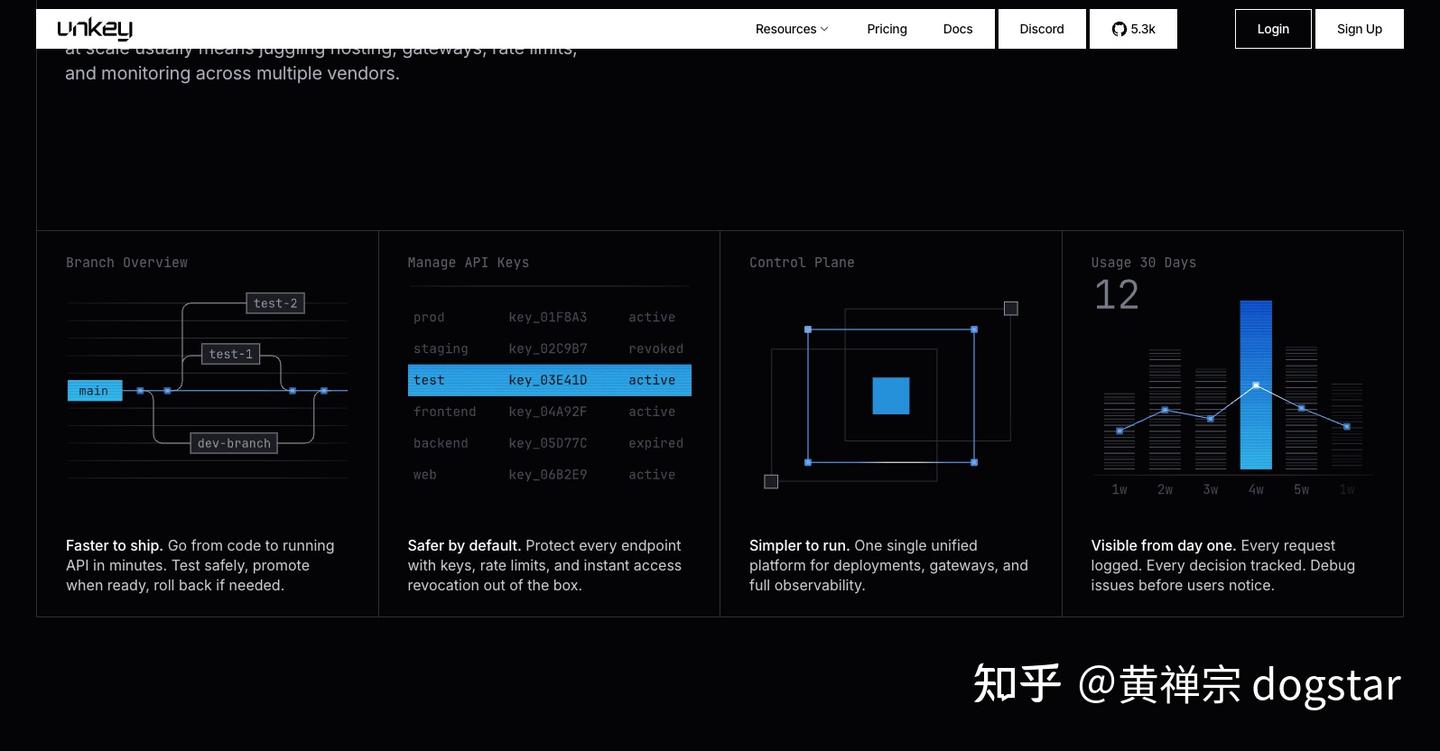
Task: Click the 3w axis label
Action: (x=1210, y=489)
